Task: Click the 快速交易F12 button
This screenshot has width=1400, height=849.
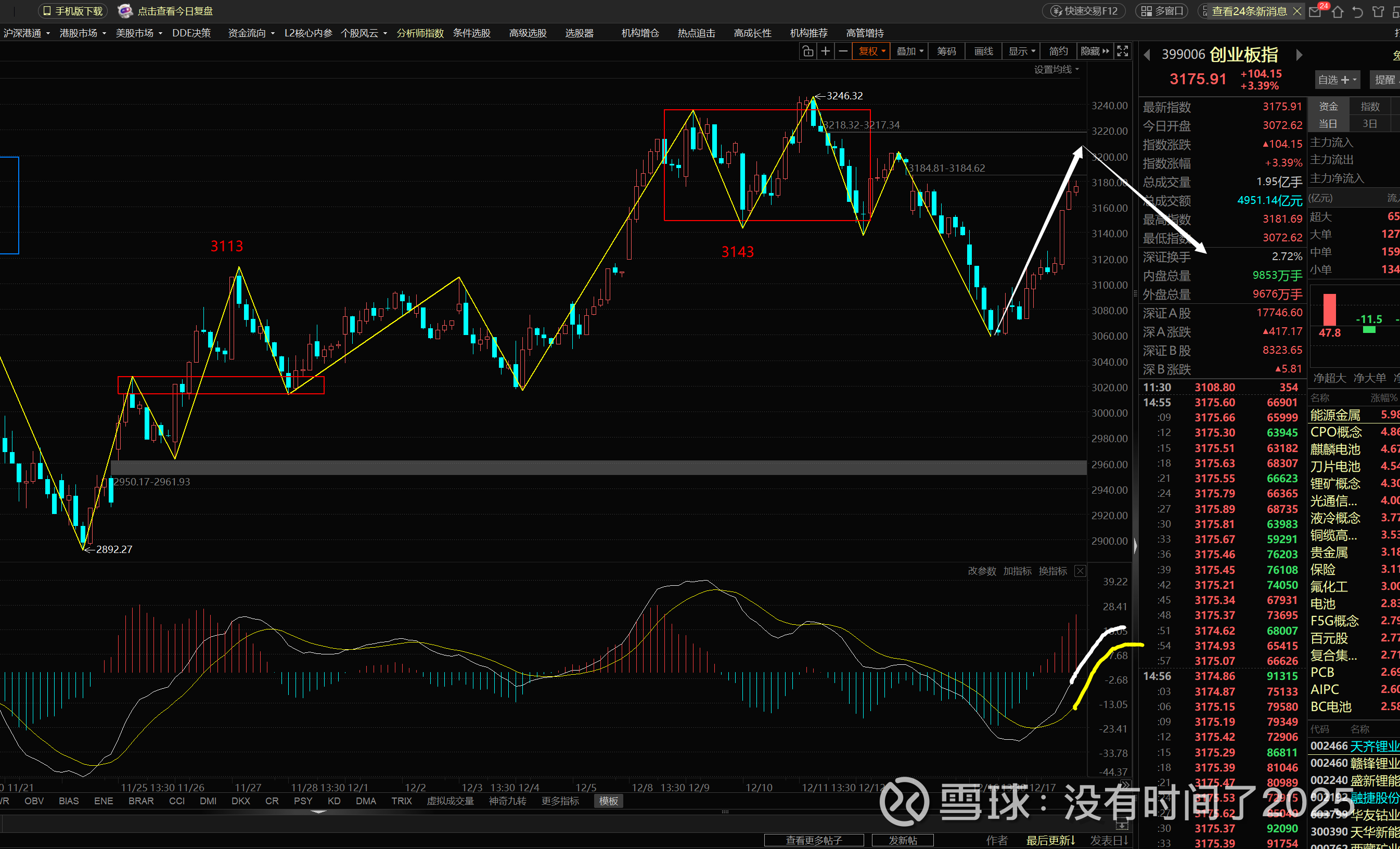Action: [1084, 11]
